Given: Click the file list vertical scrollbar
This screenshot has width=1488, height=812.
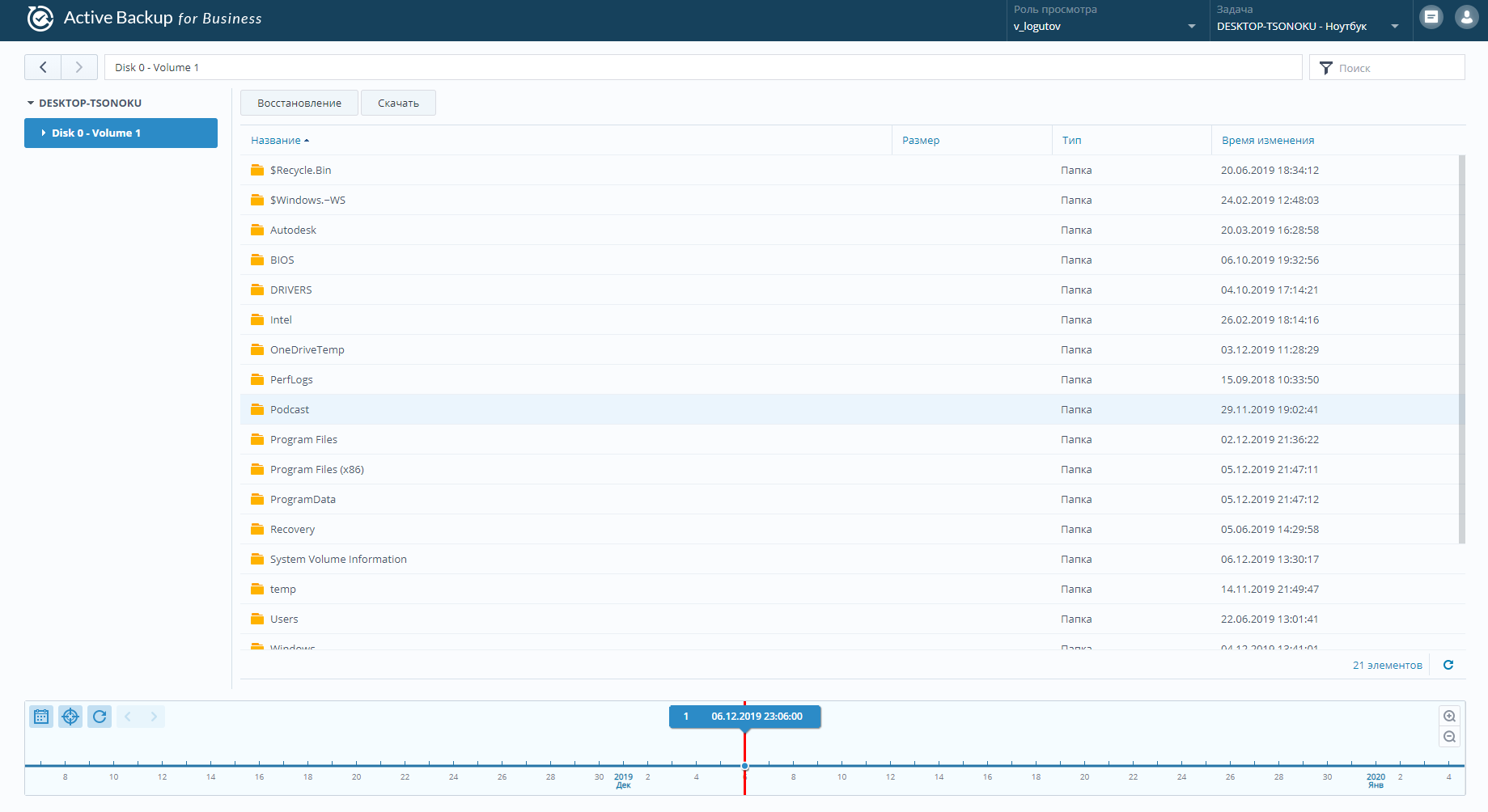Looking at the screenshot, I should pos(1461,349).
